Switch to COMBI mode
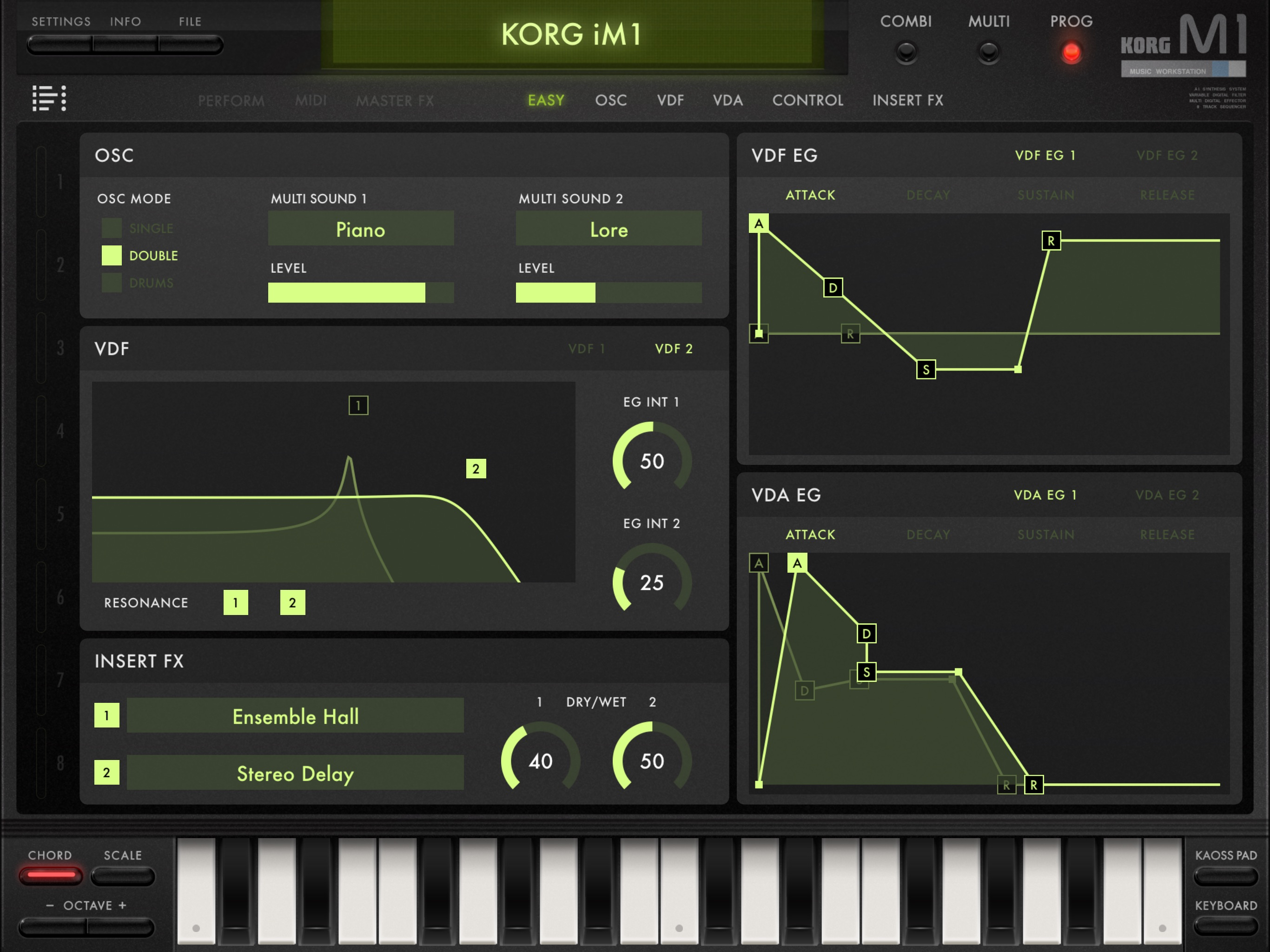 pyautogui.click(x=906, y=52)
